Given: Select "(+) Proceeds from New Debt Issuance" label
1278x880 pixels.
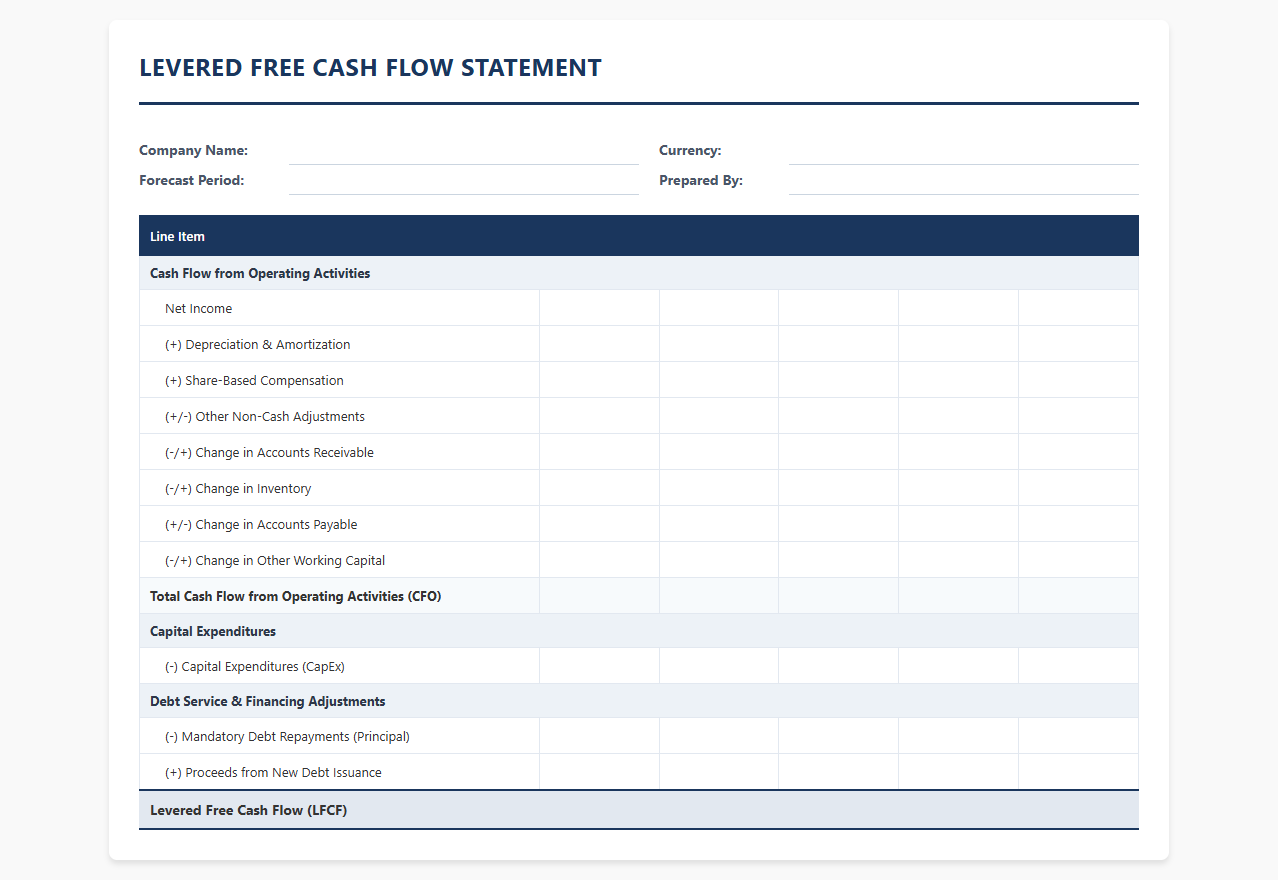Looking at the screenshot, I should click(x=273, y=773).
